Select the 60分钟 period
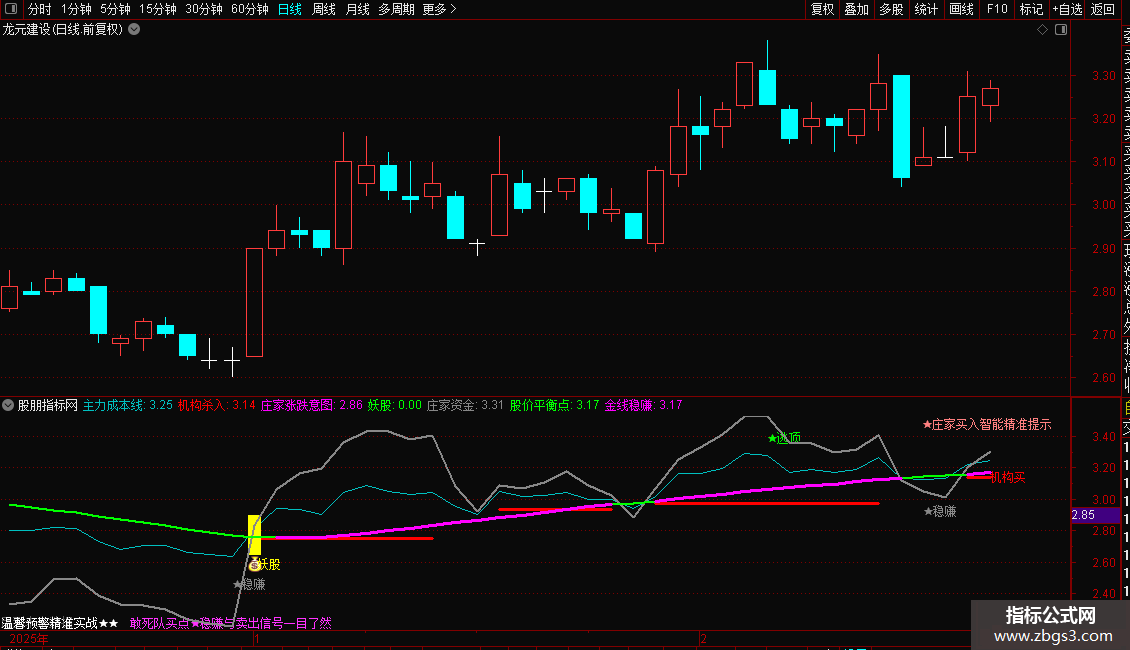Image resolution: width=1130 pixels, height=650 pixels. pyautogui.click(x=250, y=9)
